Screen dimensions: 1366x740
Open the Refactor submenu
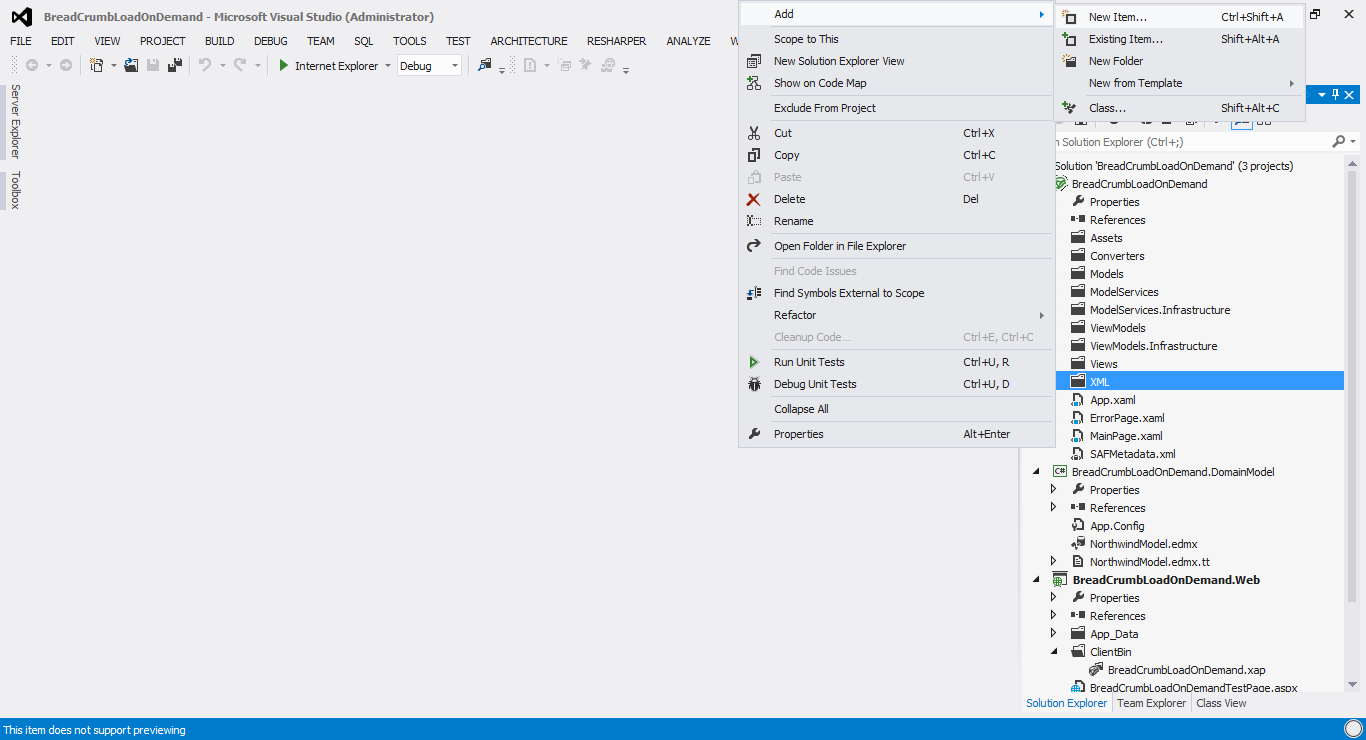pos(896,315)
